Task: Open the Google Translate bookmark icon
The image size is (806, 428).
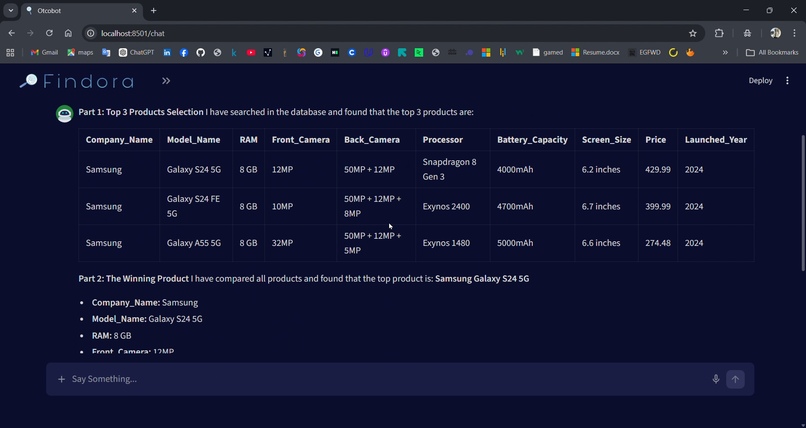Action: [106, 52]
